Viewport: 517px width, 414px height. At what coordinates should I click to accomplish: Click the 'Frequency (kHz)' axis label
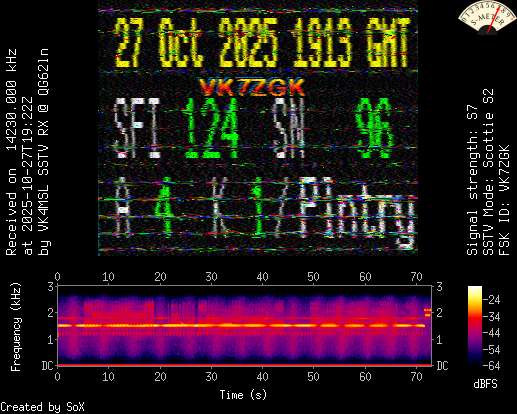click(x=16, y=327)
